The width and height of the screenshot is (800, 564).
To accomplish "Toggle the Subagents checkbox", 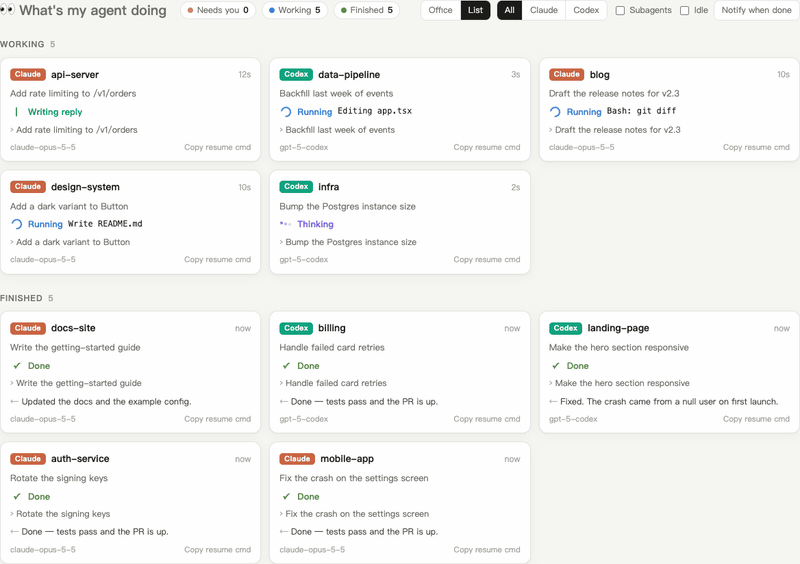I will [x=620, y=10].
